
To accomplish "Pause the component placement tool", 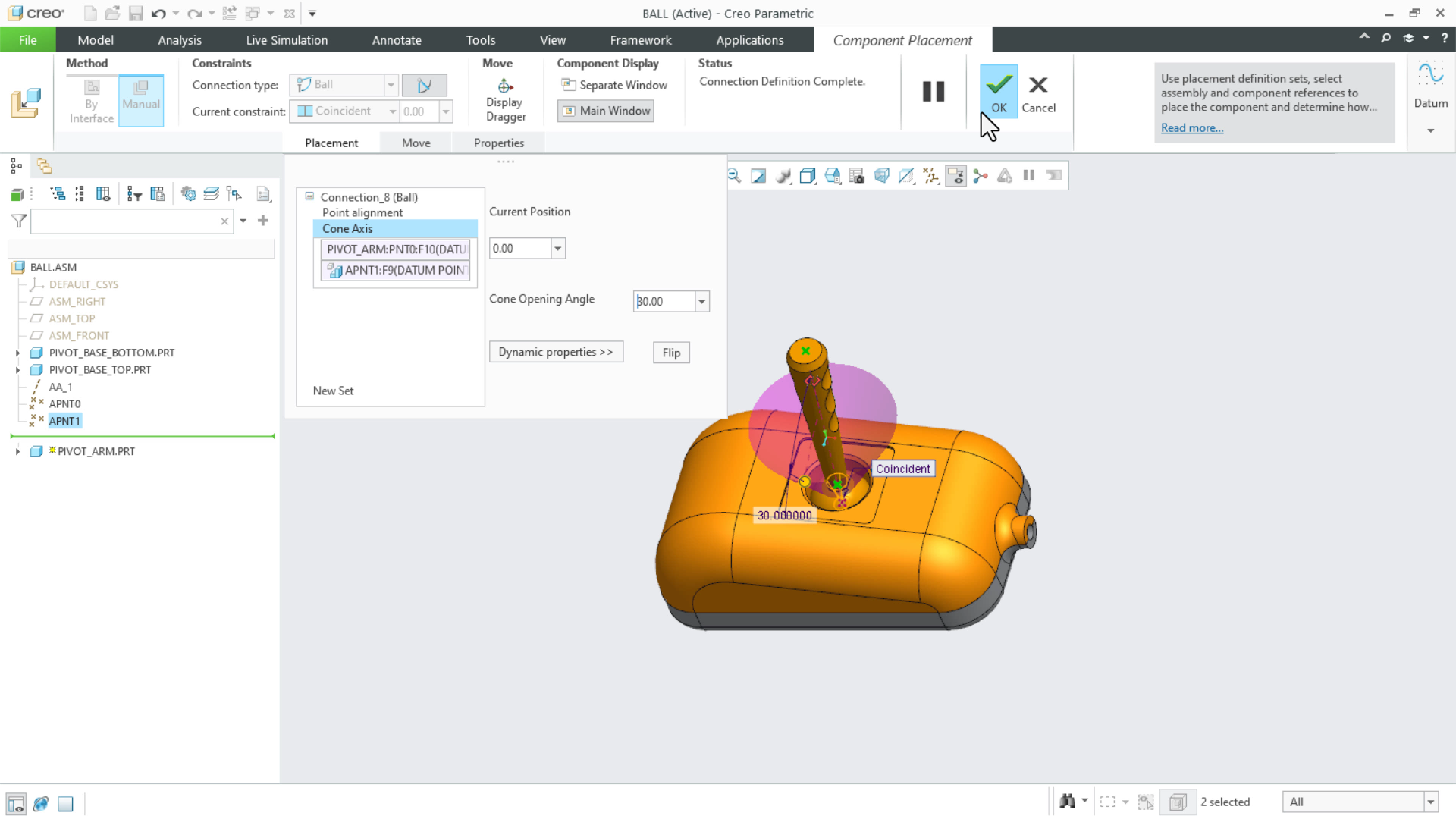I will [x=933, y=91].
